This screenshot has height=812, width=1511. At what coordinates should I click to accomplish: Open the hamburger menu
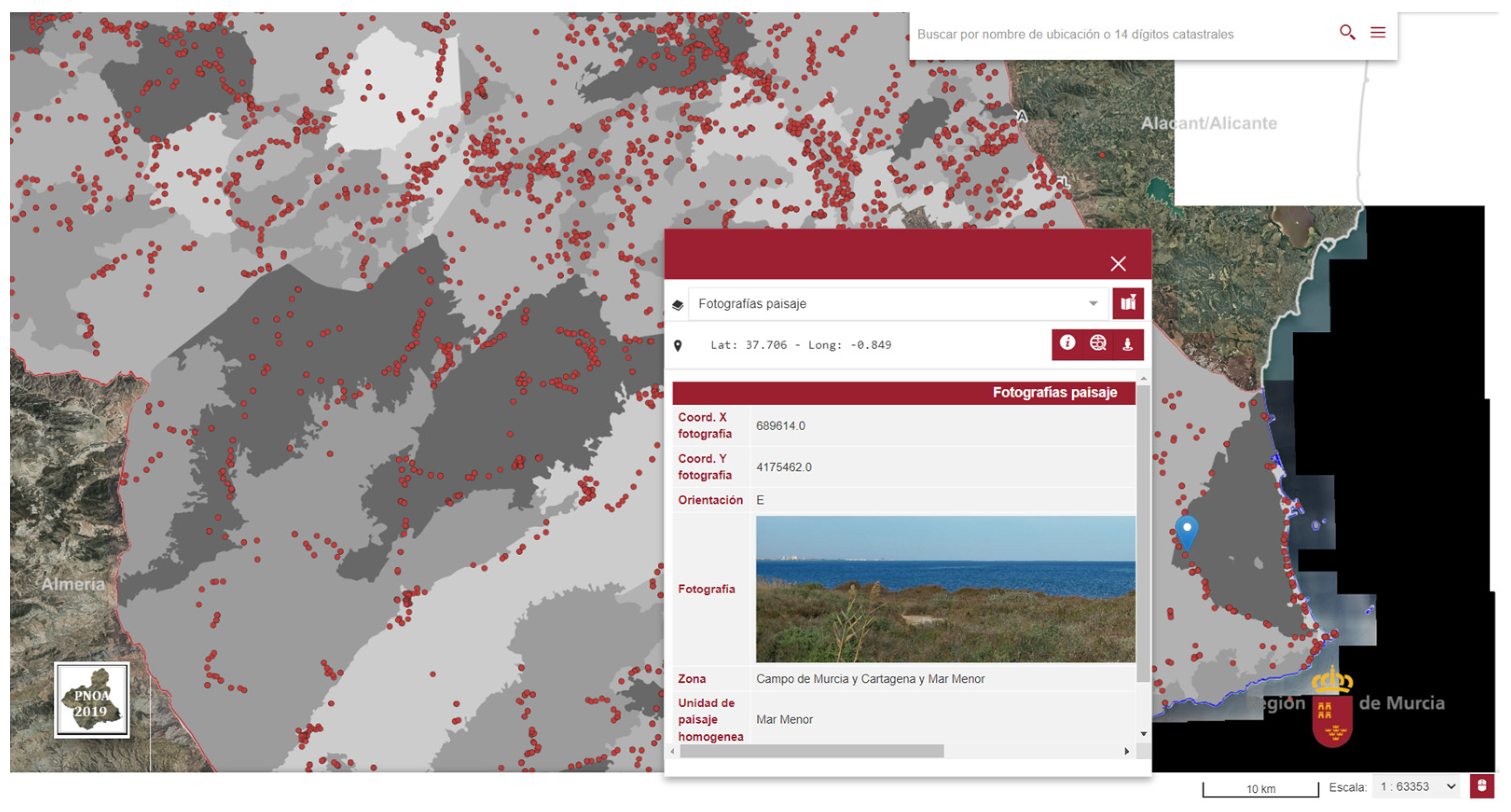click(x=1378, y=33)
